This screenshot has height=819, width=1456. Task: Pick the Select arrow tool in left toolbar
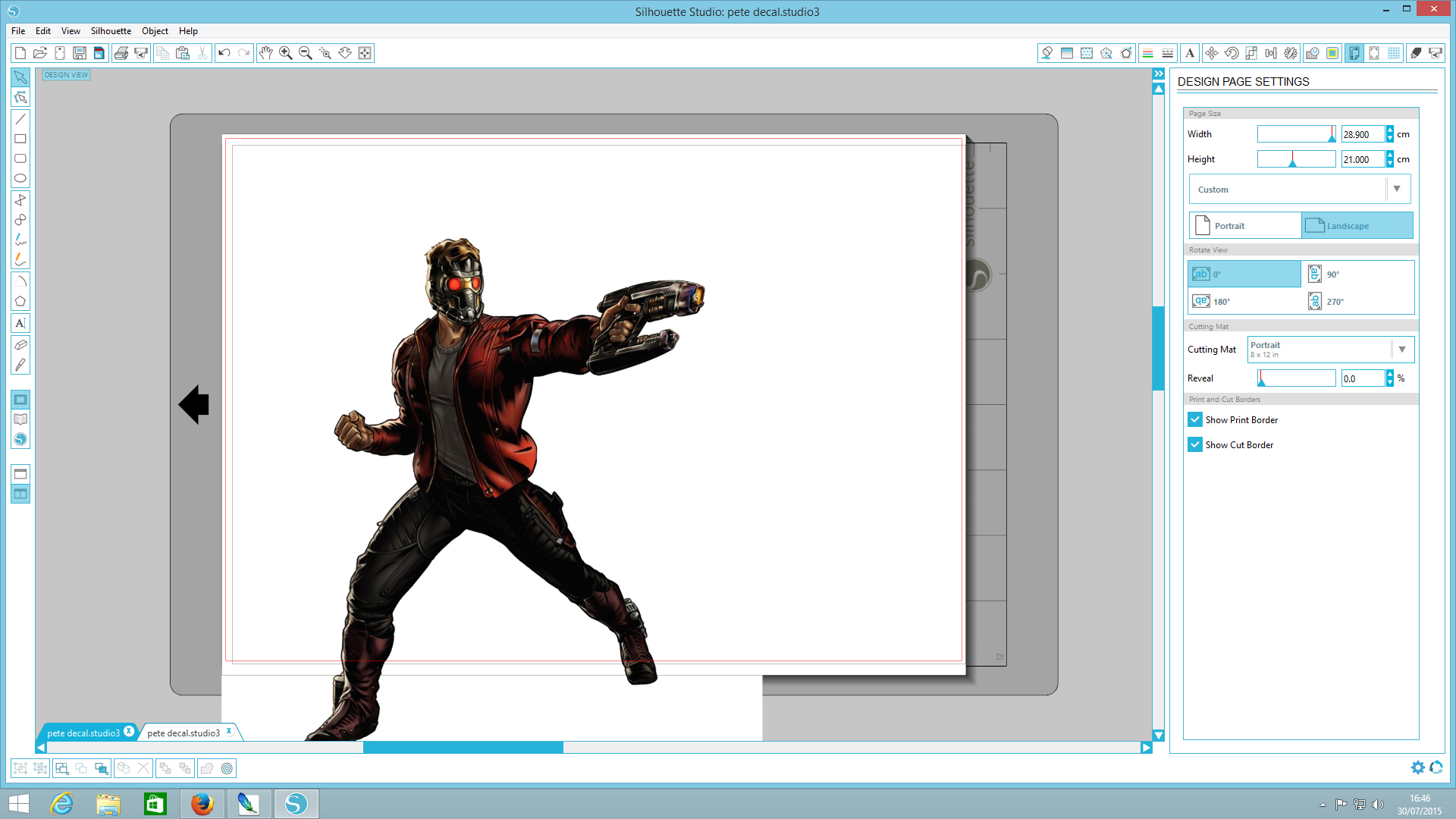point(20,77)
